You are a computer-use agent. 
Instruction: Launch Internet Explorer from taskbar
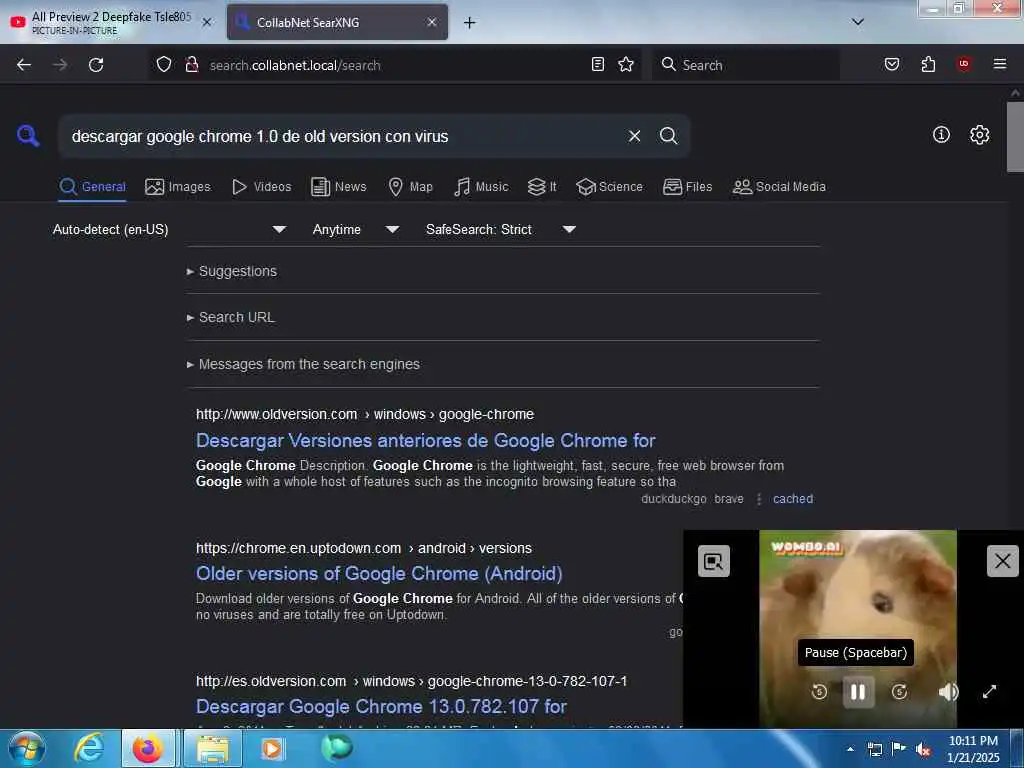pyautogui.click(x=89, y=748)
